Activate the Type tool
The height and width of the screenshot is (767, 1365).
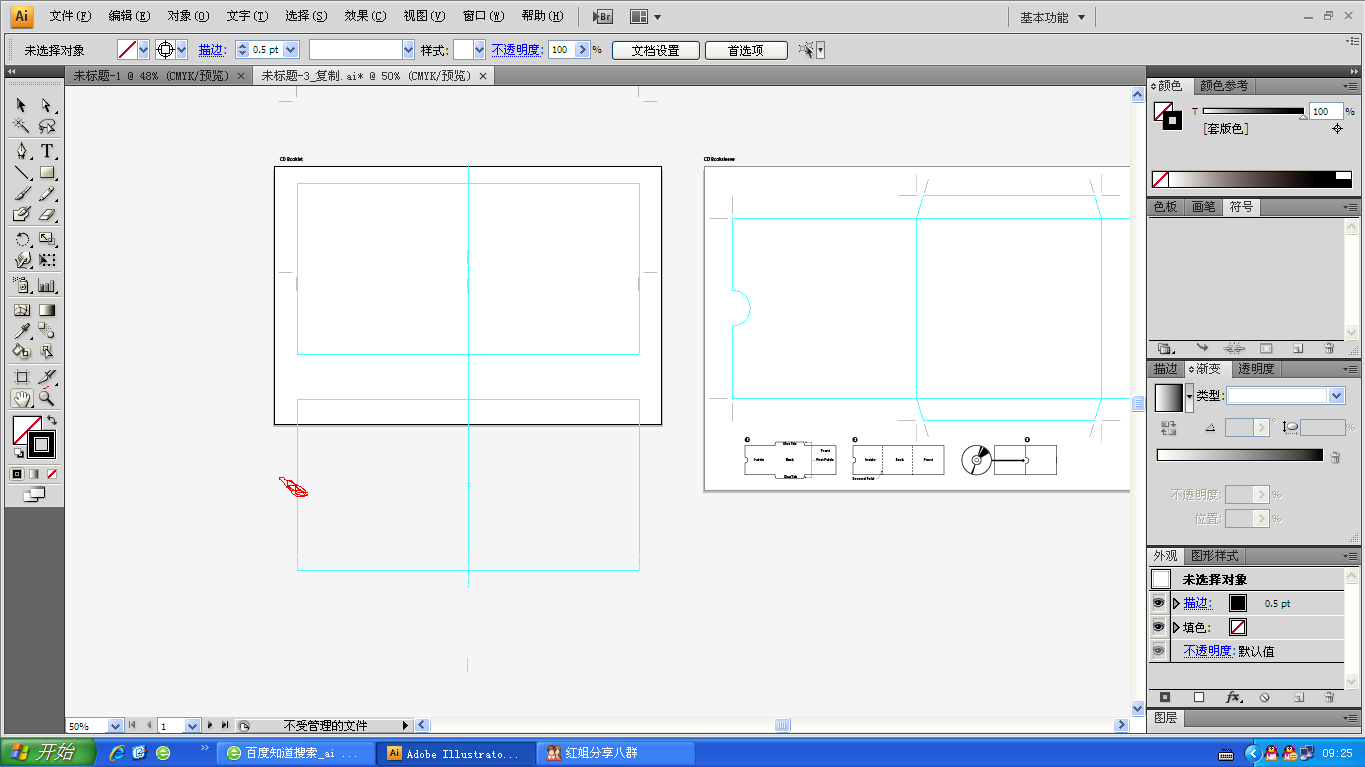point(47,151)
